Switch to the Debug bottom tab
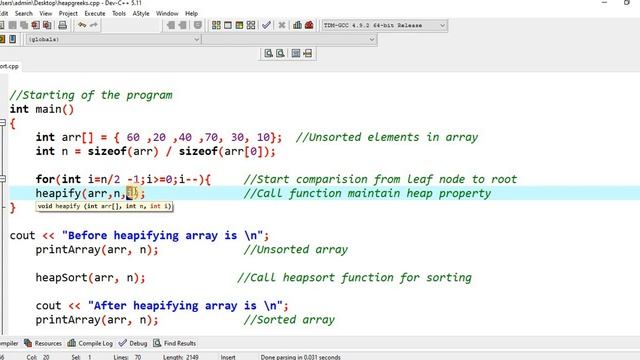The height and width of the screenshot is (360, 640). tap(133, 343)
